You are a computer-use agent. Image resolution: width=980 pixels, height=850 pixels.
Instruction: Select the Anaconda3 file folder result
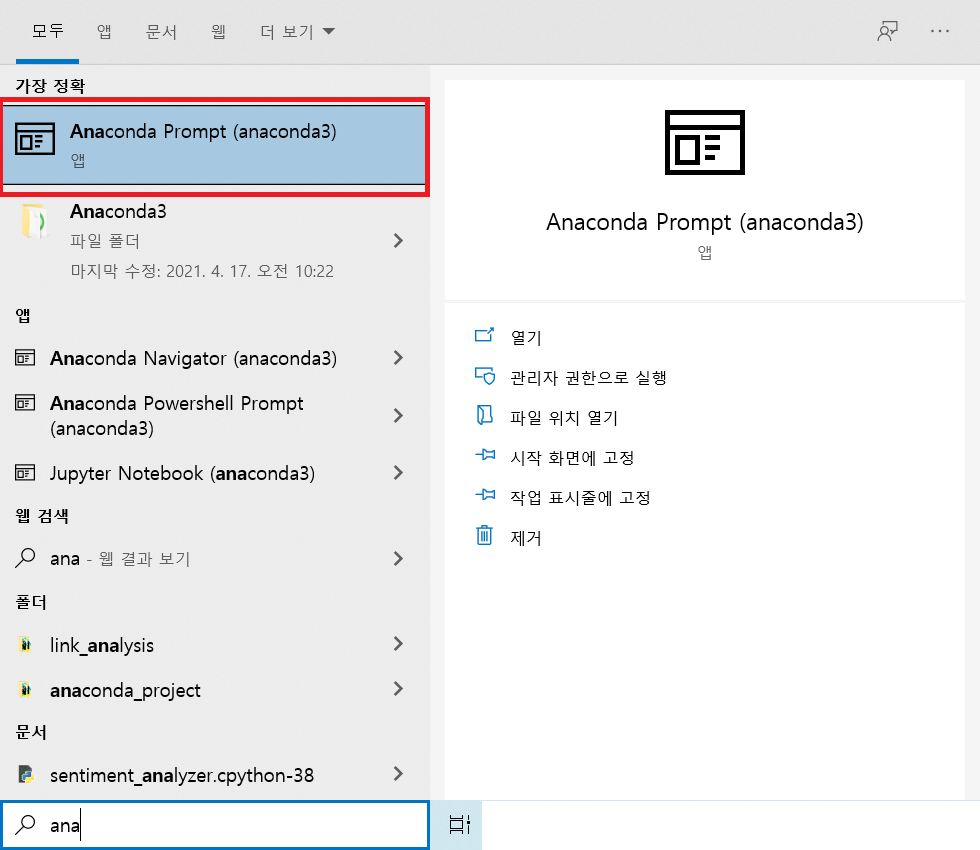click(x=214, y=241)
